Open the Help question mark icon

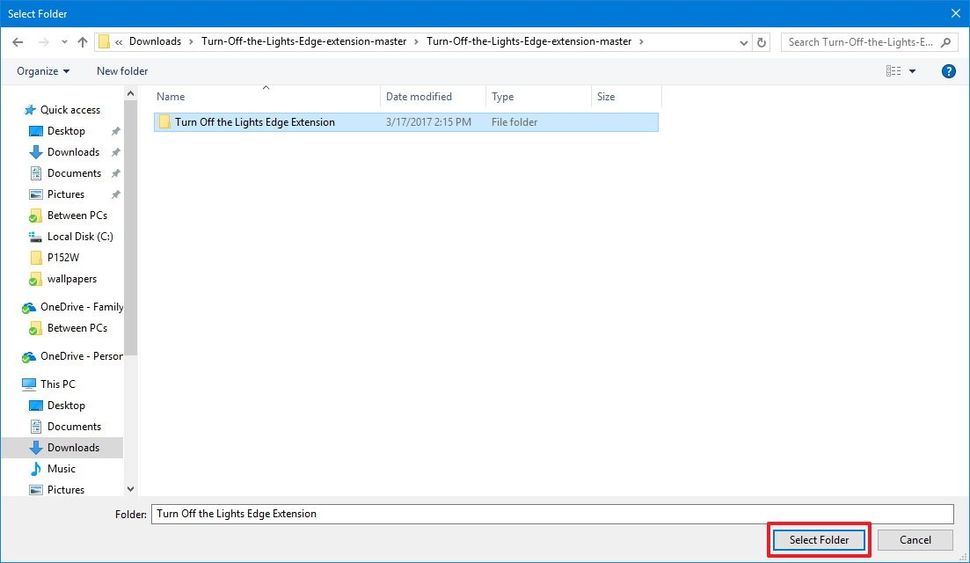click(x=948, y=71)
